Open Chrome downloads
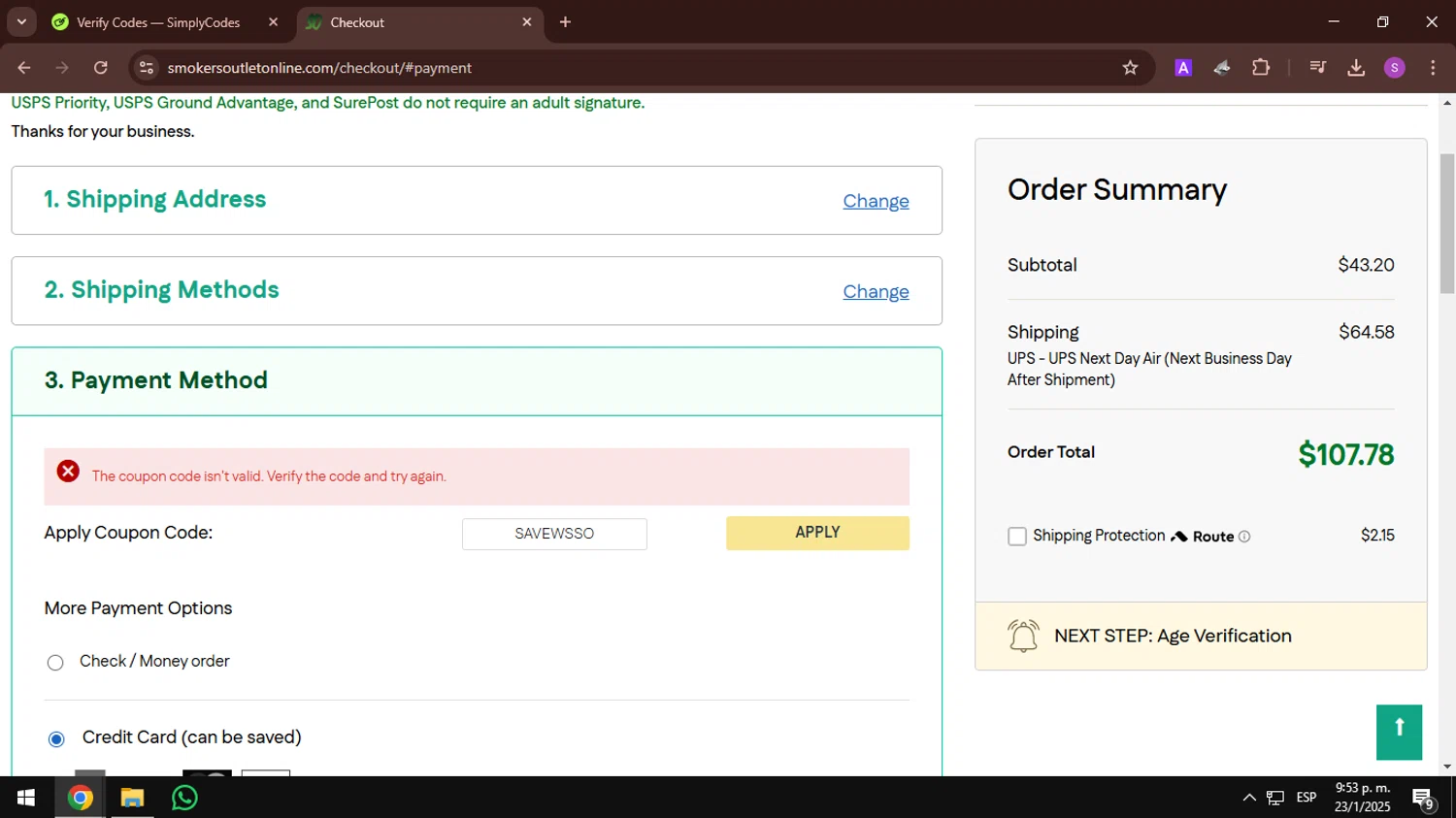The width and height of the screenshot is (1456, 818). 1356,68
